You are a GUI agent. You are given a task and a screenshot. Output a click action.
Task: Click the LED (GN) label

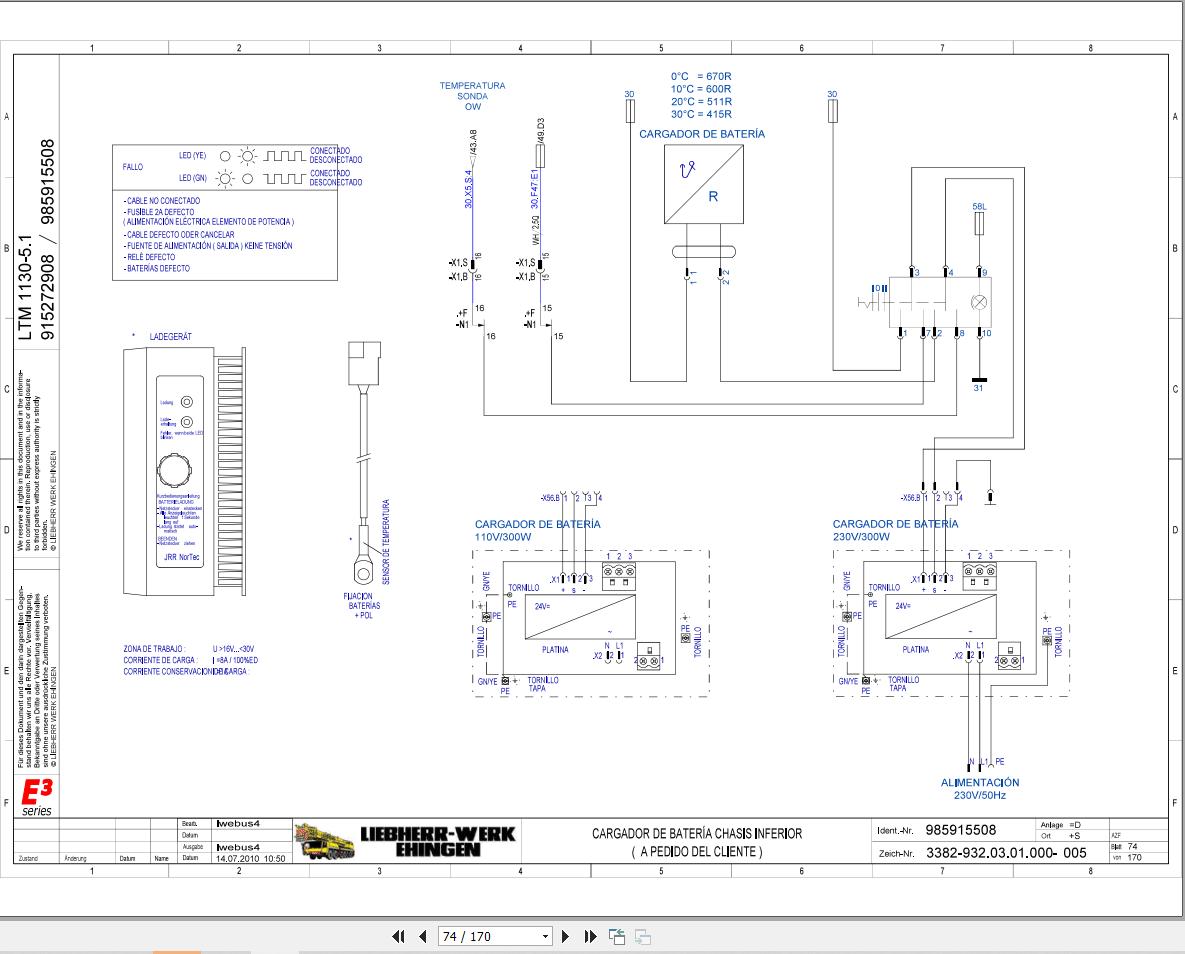click(192, 178)
